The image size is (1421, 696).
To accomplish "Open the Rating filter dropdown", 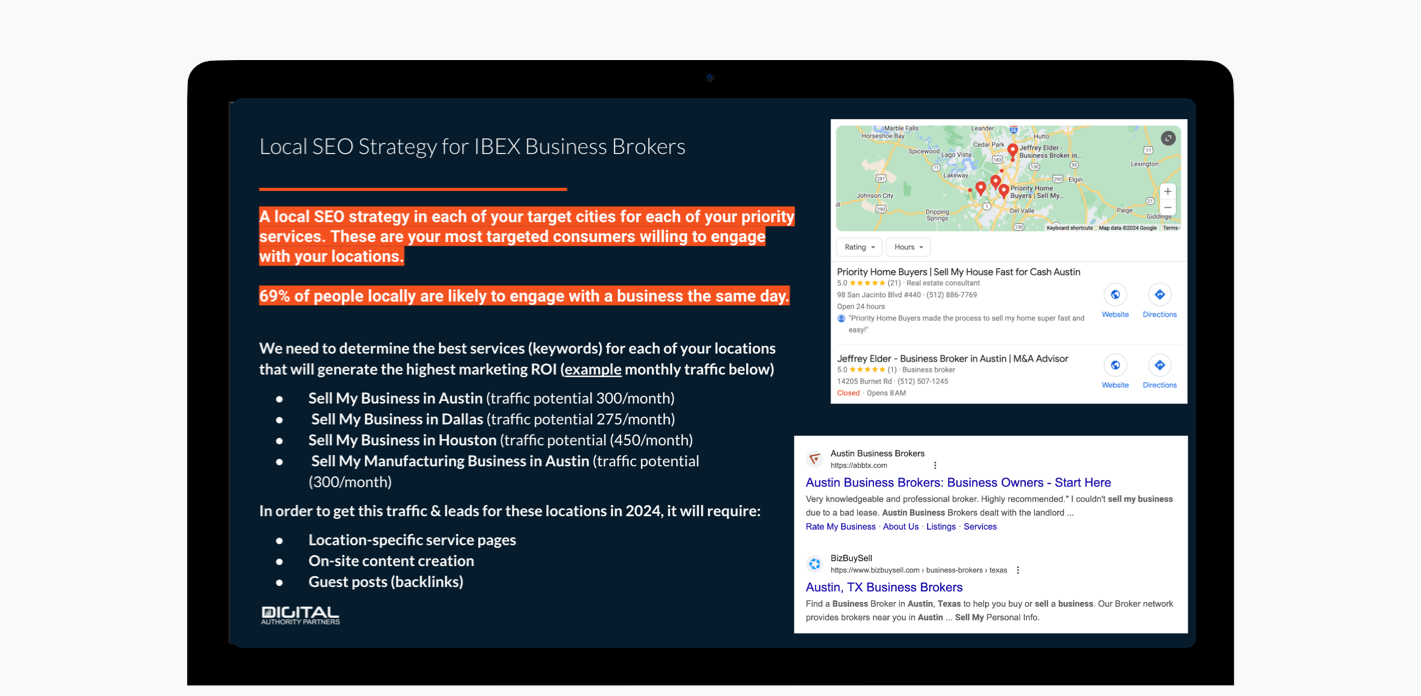I will [859, 247].
